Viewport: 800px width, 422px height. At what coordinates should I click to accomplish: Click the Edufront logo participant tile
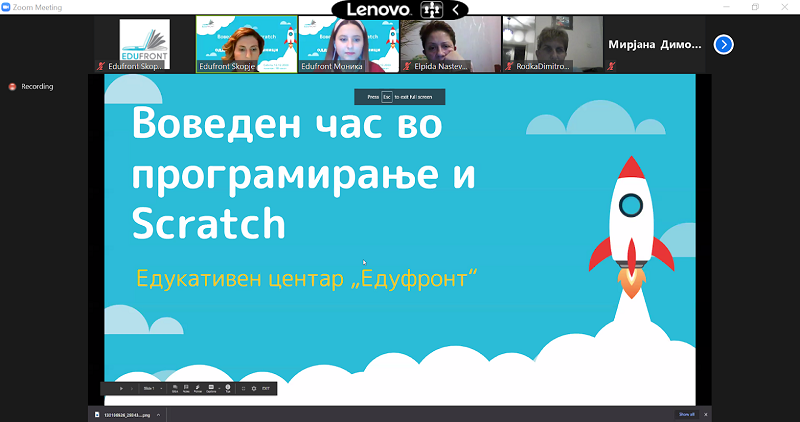pos(145,43)
